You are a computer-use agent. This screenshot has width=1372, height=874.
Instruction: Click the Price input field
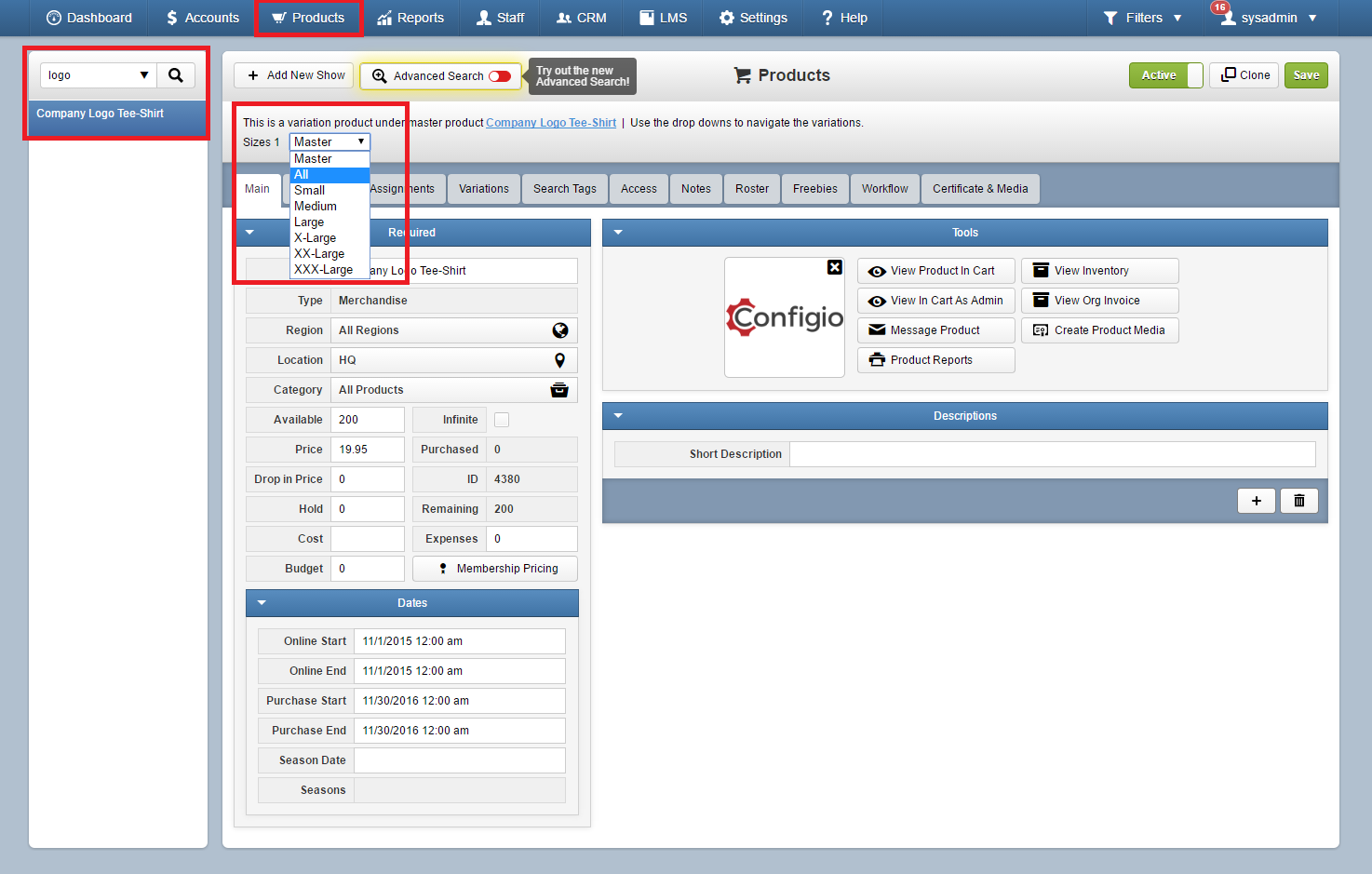pos(368,450)
